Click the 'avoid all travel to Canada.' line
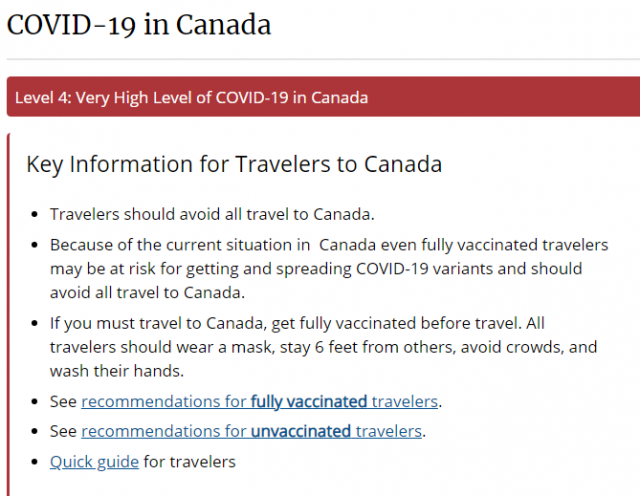This screenshot has width=640, height=496. pyautogui.click(x=147, y=293)
